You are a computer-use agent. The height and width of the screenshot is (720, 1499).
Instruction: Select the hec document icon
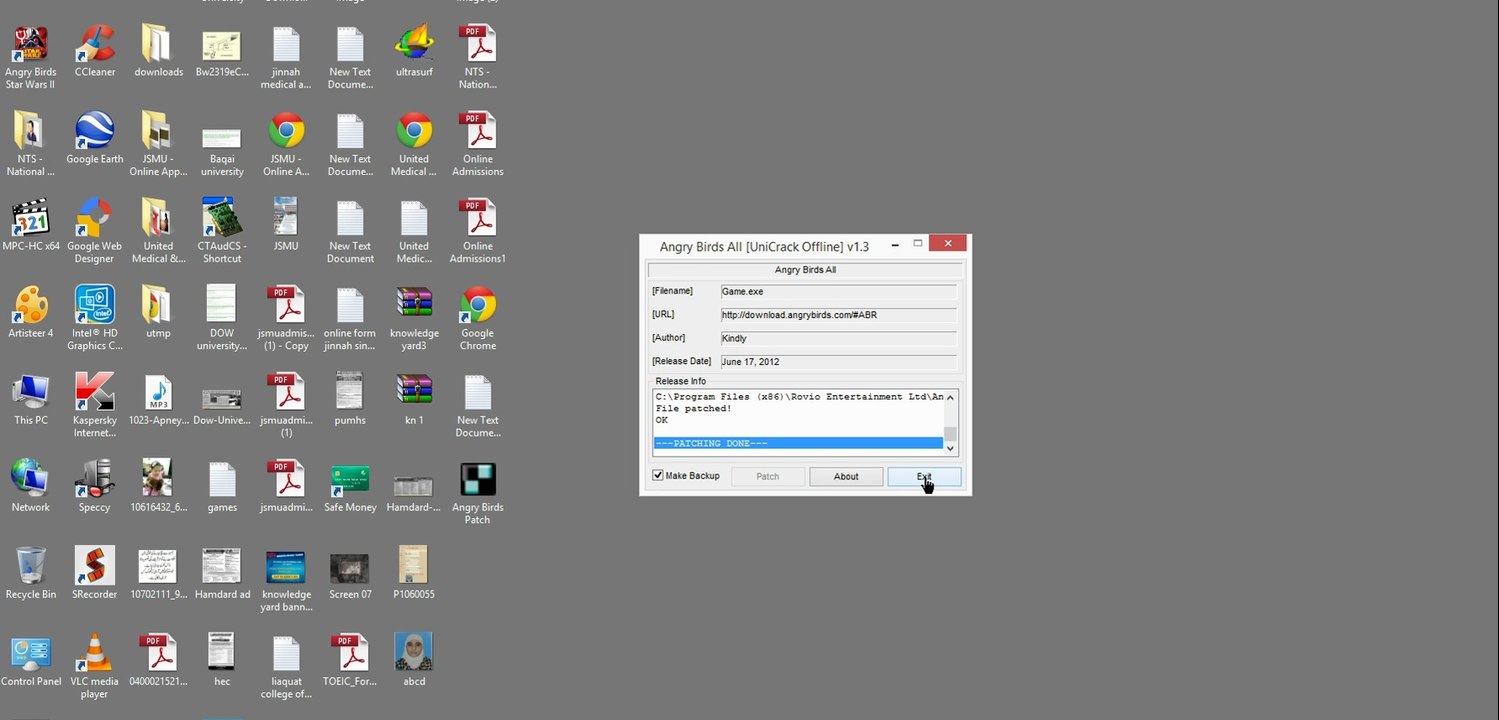point(222,653)
